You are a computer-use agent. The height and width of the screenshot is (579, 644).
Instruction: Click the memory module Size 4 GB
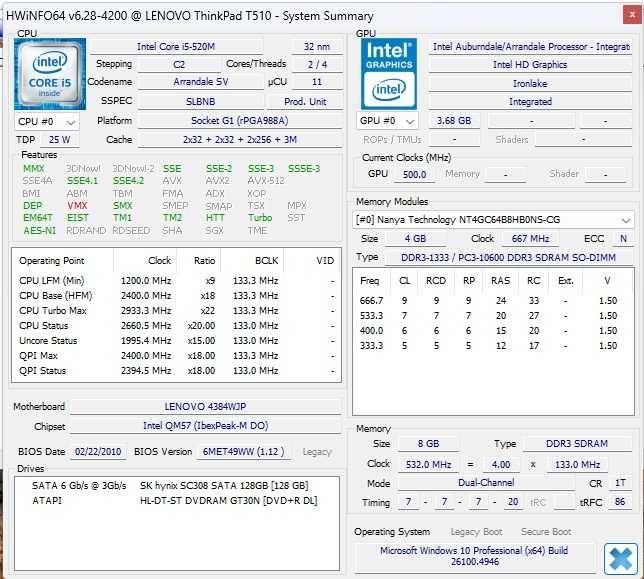click(x=415, y=239)
